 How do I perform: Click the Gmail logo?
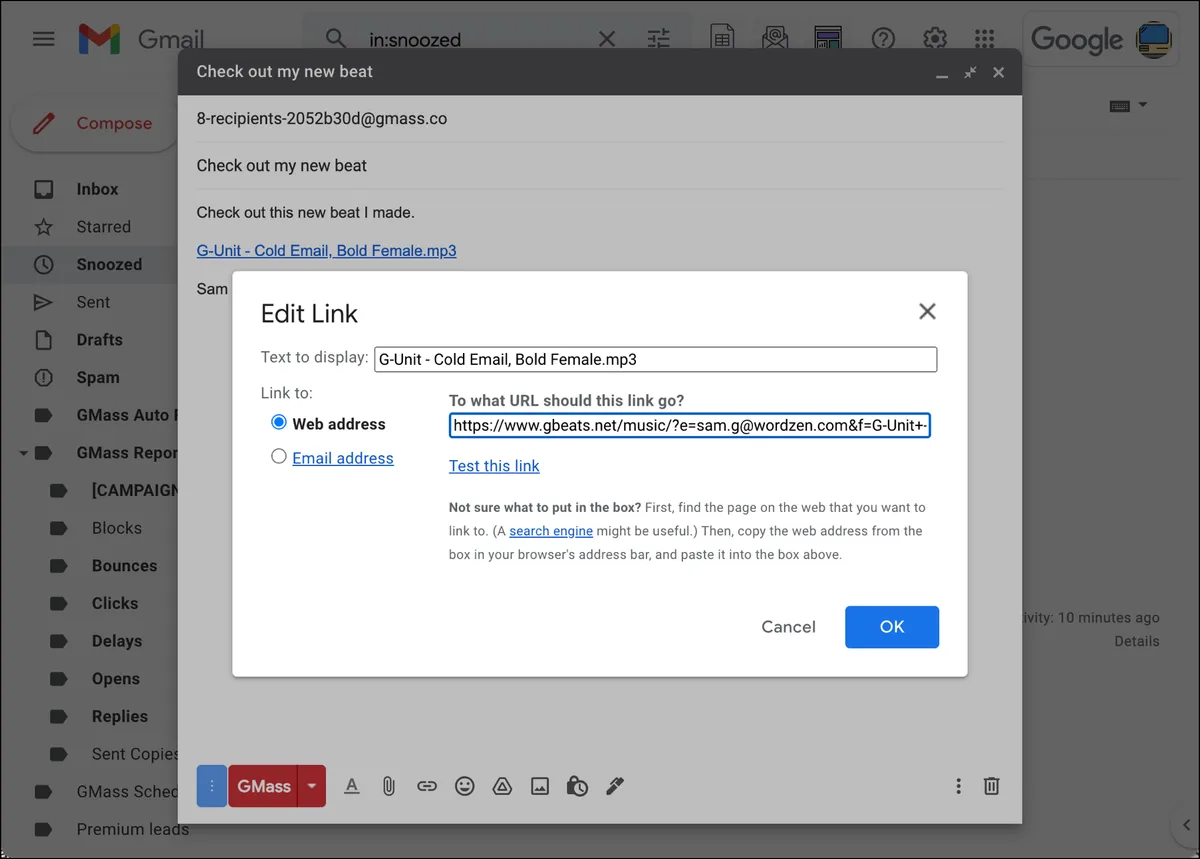pyautogui.click(x=141, y=39)
